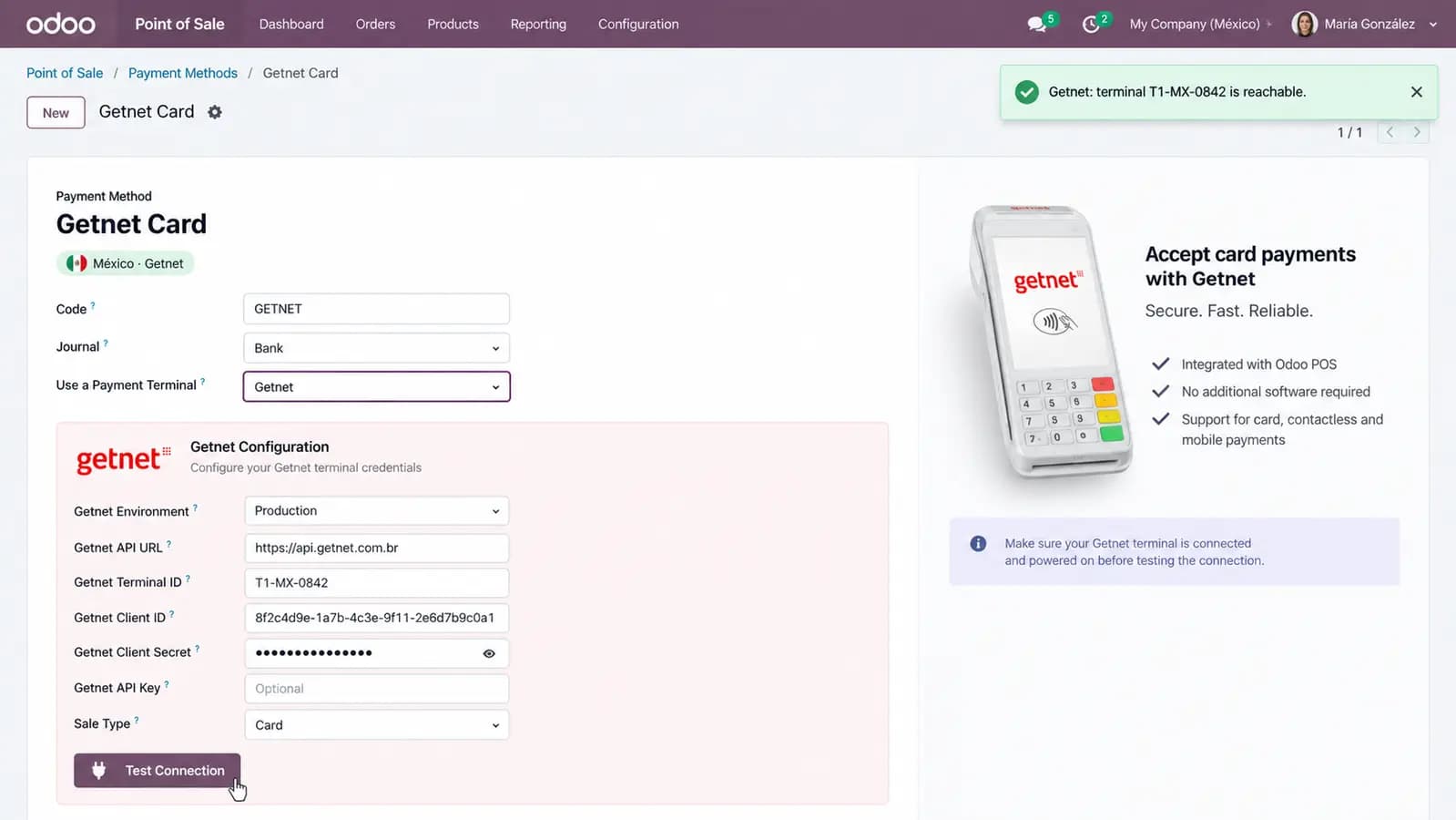Click the Odoo logo

tap(60, 24)
